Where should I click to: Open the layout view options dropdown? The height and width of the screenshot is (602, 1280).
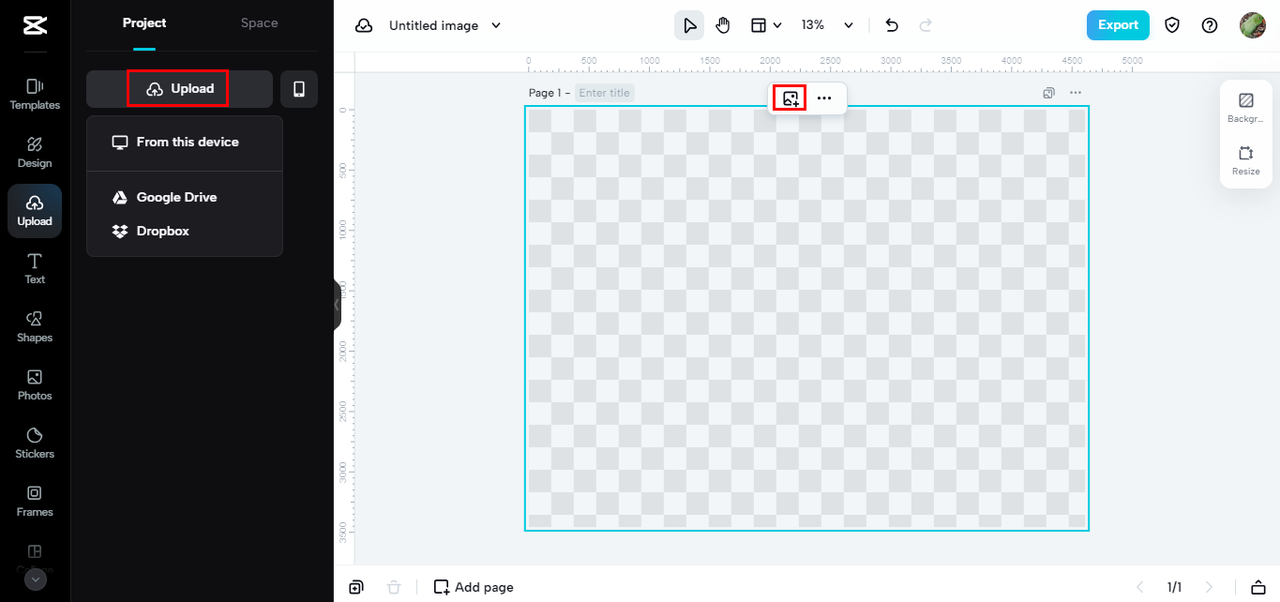(766, 25)
